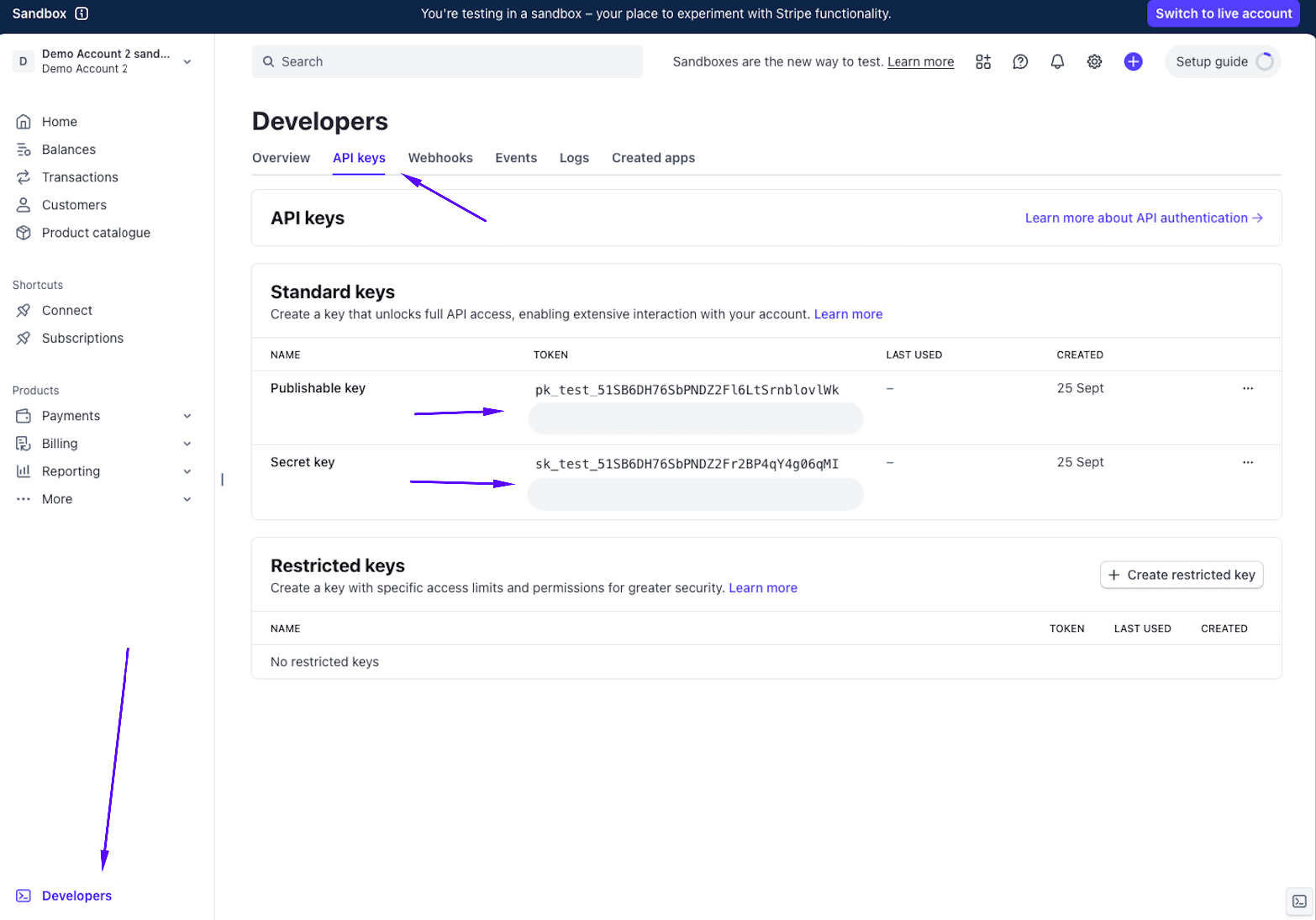Open the Subscriptions shortcut
This screenshot has height=920, width=1316.
coord(82,339)
